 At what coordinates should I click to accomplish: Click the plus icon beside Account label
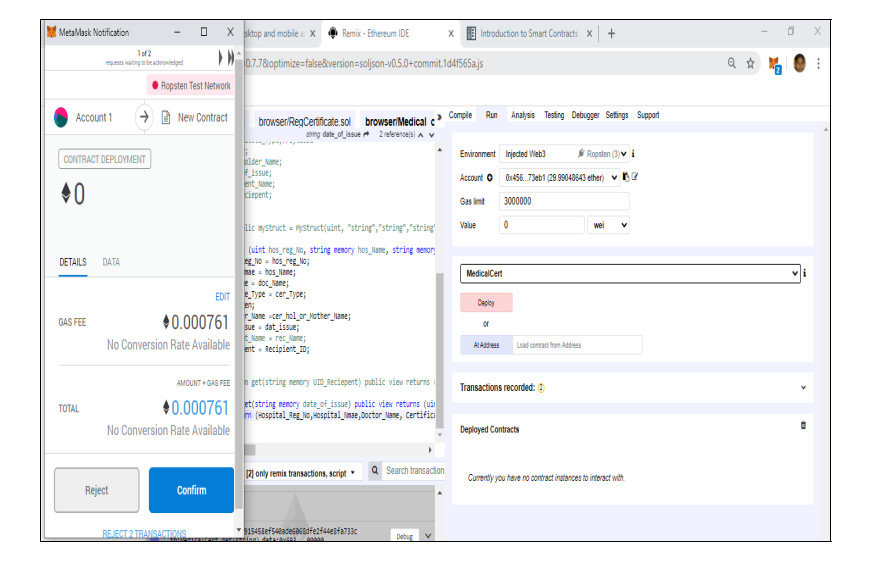click(x=490, y=178)
